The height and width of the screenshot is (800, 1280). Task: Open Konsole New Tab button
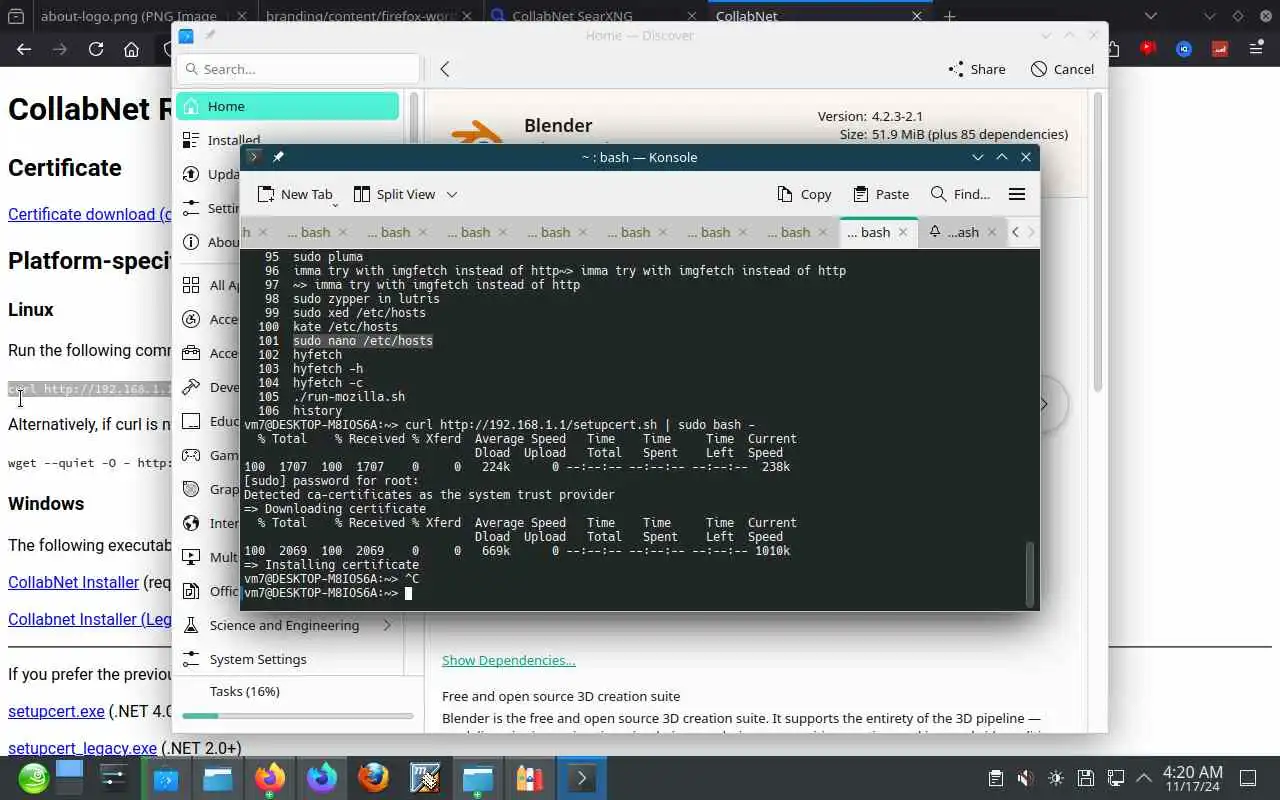pyautogui.click(x=294, y=194)
